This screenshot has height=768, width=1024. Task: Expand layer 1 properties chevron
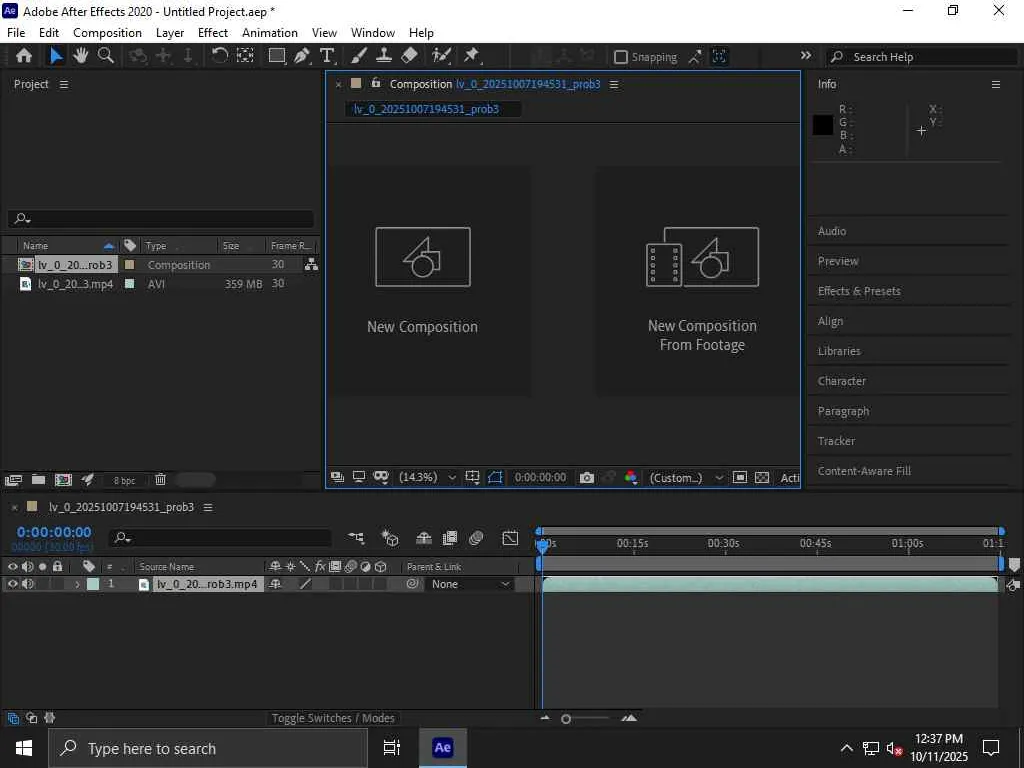[x=77, y=584]
